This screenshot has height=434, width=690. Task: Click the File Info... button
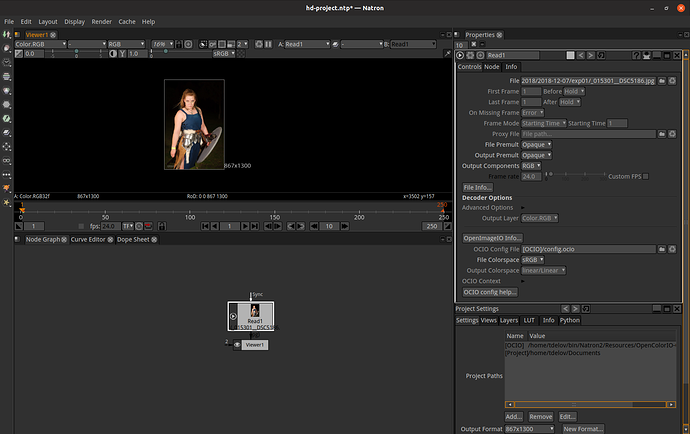pyautogui.click(x=477, y=188)
